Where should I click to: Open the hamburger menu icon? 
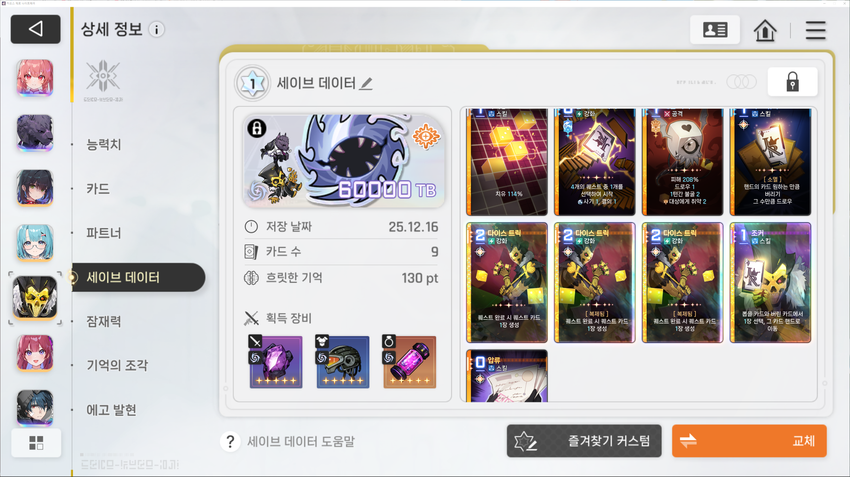(x=815, y=30)
